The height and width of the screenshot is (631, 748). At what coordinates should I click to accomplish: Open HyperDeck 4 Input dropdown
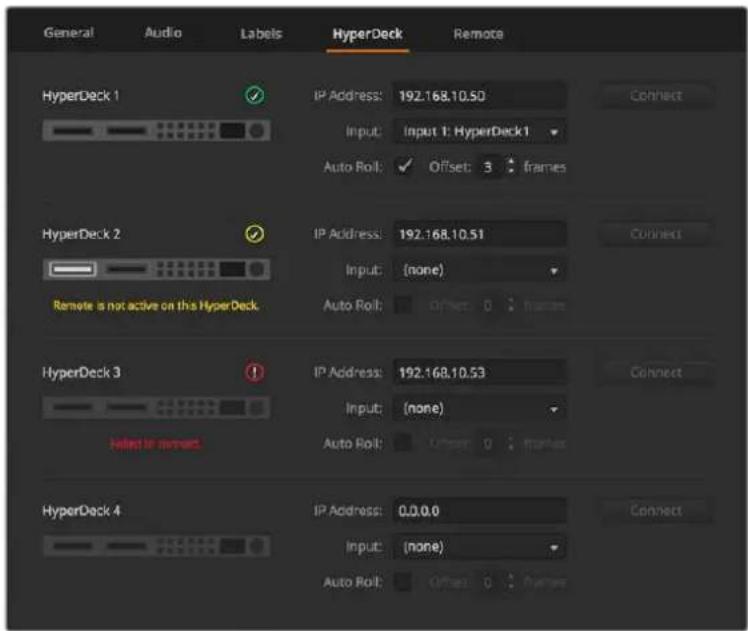click(x=479, y=547)
